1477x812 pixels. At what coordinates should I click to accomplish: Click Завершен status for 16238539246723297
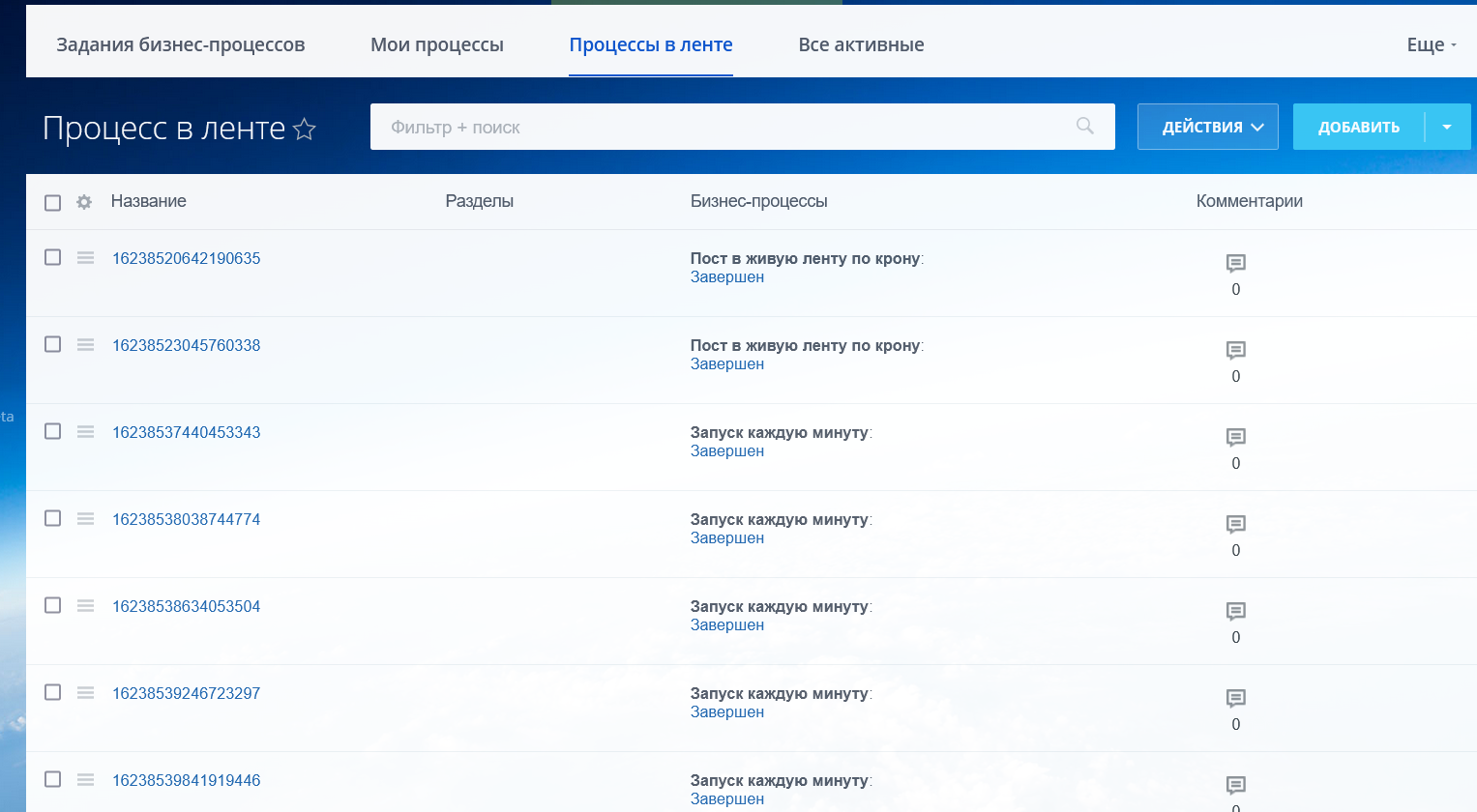(x=727, y=712)
